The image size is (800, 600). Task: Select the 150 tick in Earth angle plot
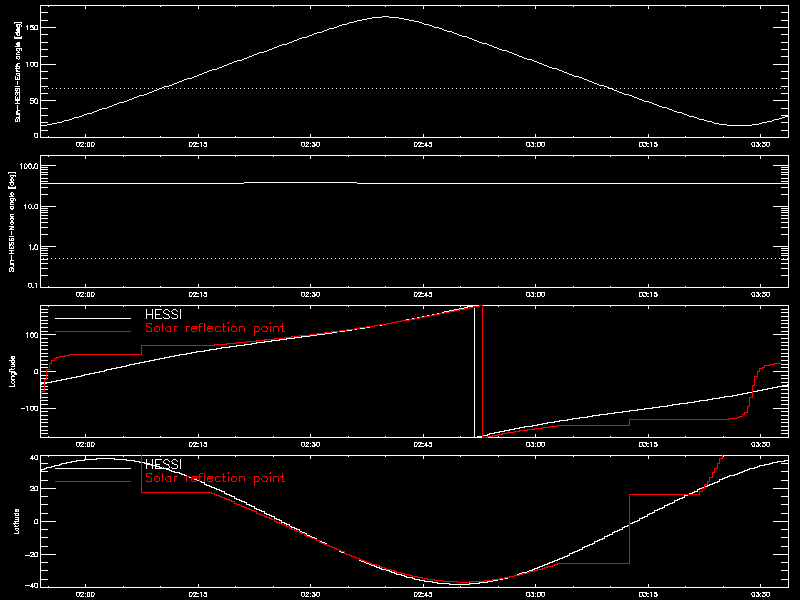(x=32, y=28)
